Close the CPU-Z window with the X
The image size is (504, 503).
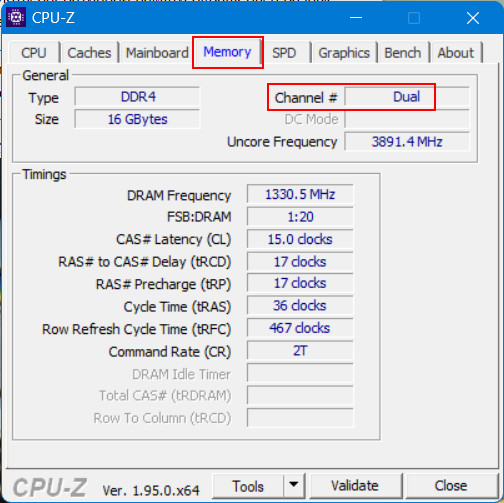click(x=473, y=18)
